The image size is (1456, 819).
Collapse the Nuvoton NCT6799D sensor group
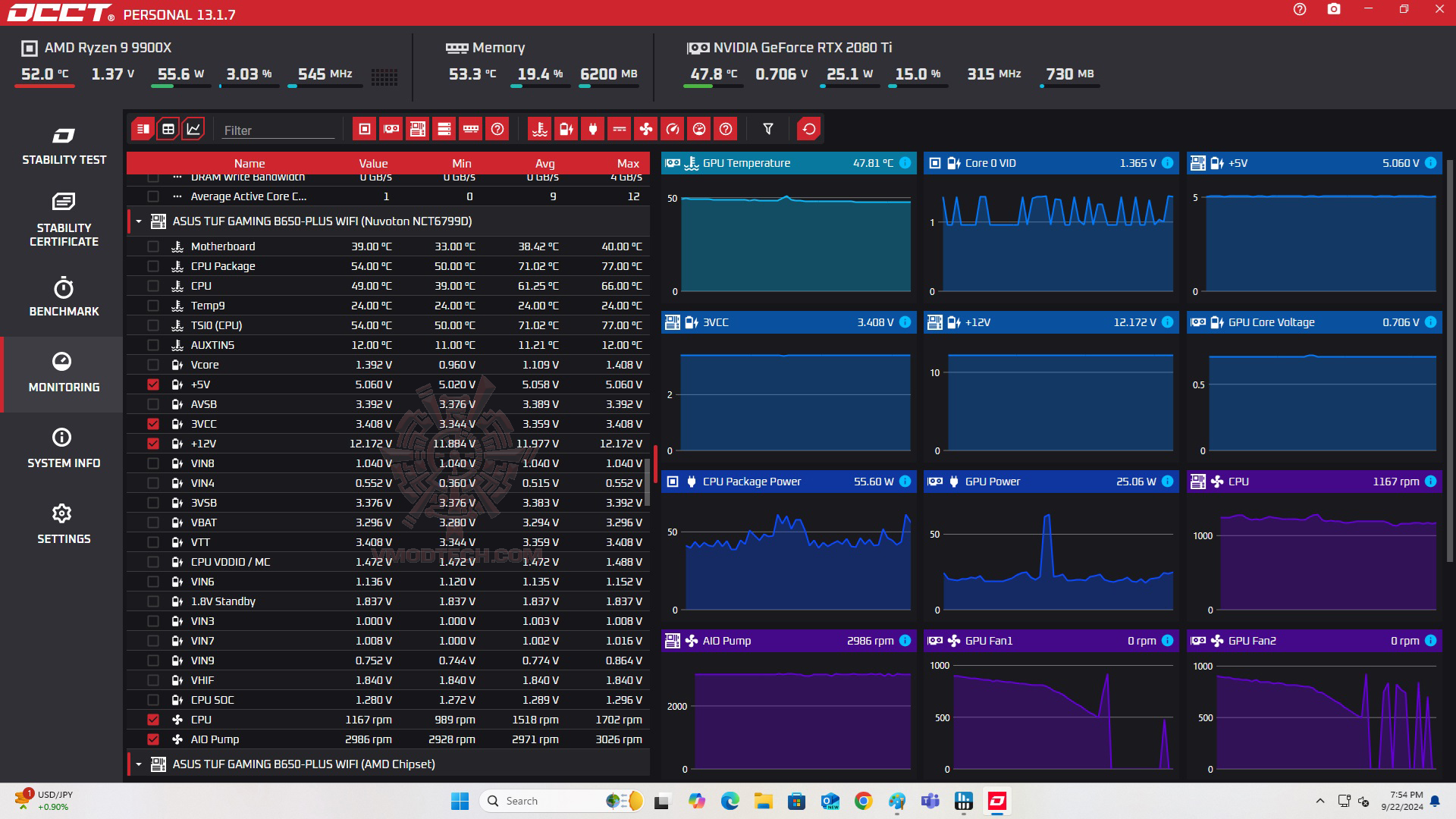pyautogui.click(x=139, y=221)
